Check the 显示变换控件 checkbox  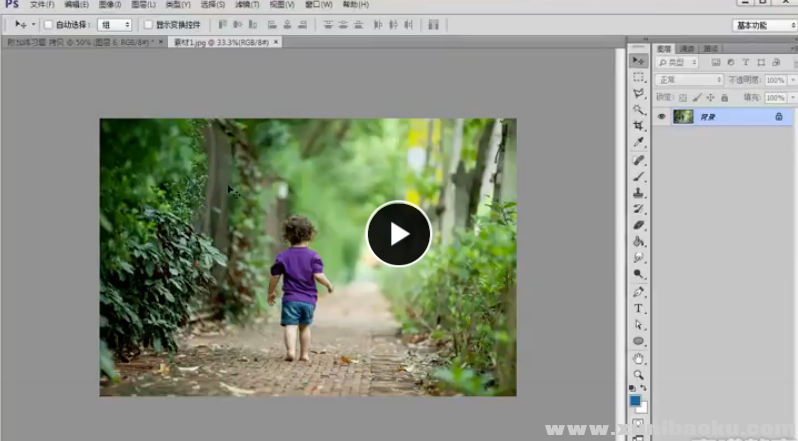pos(148,24)
